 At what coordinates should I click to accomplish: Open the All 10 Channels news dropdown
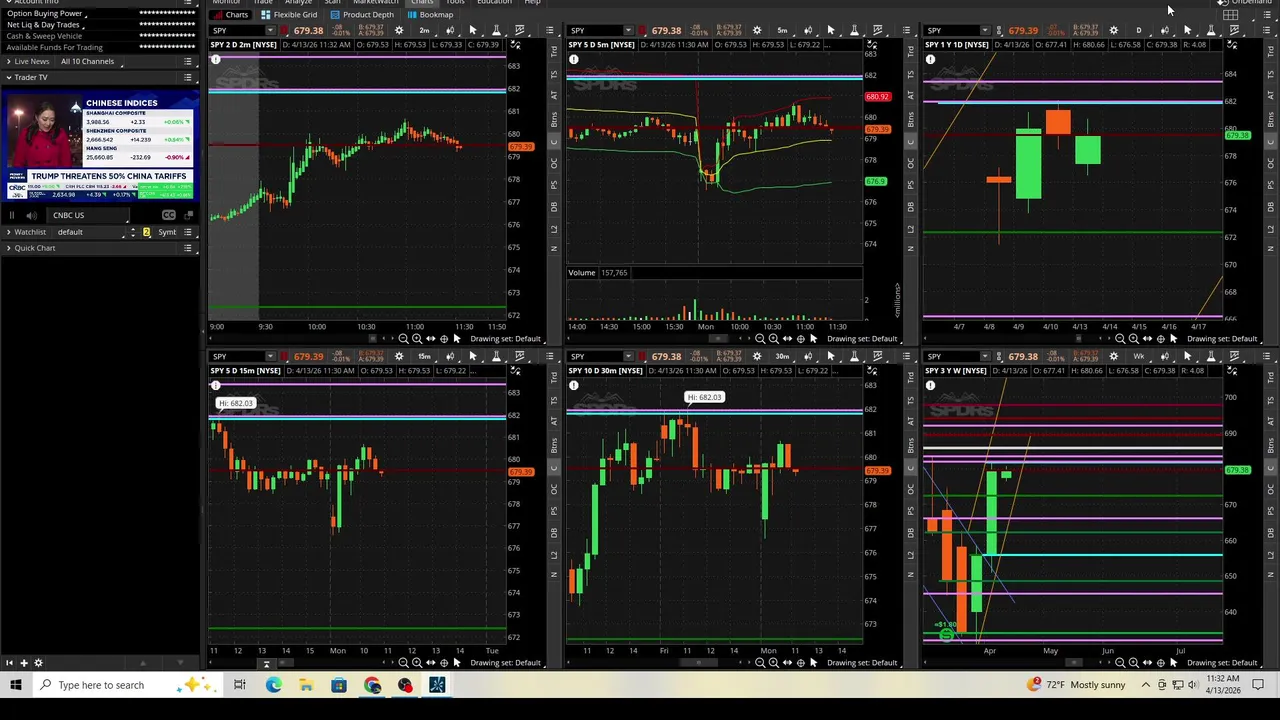[89, 62]
